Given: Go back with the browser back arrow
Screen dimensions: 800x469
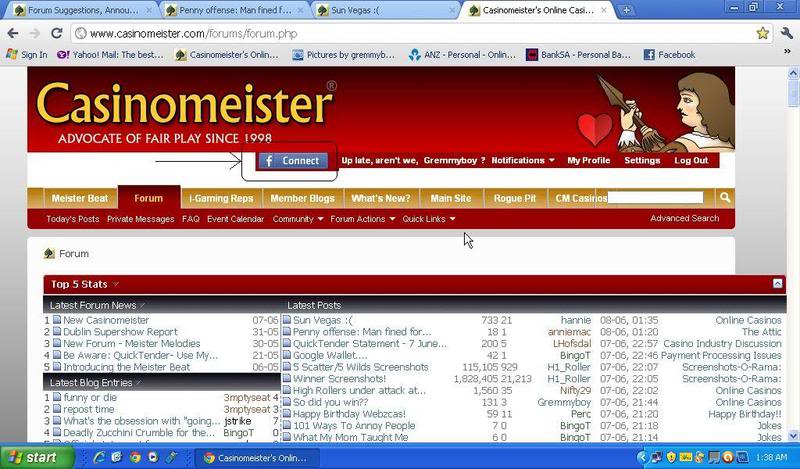Looking at the screenshot, I should point(13,34).
